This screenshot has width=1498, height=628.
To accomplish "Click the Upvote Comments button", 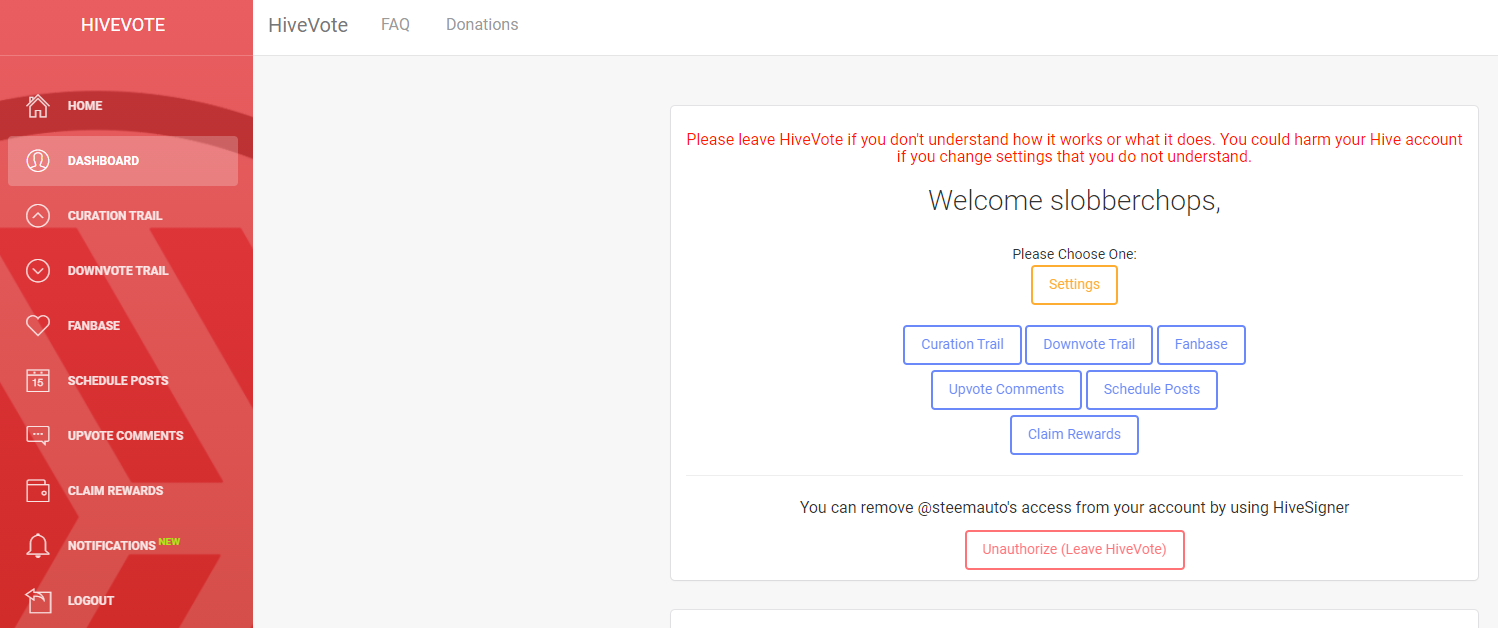I will tap(1006, 390).
